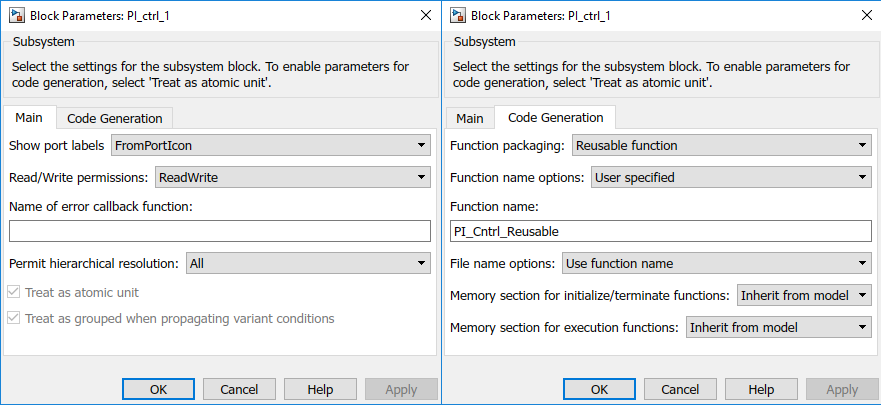The width and height of the screenshot is (881, 405).
Task: Expand the File name options dropdown
Action: point(716,264)
